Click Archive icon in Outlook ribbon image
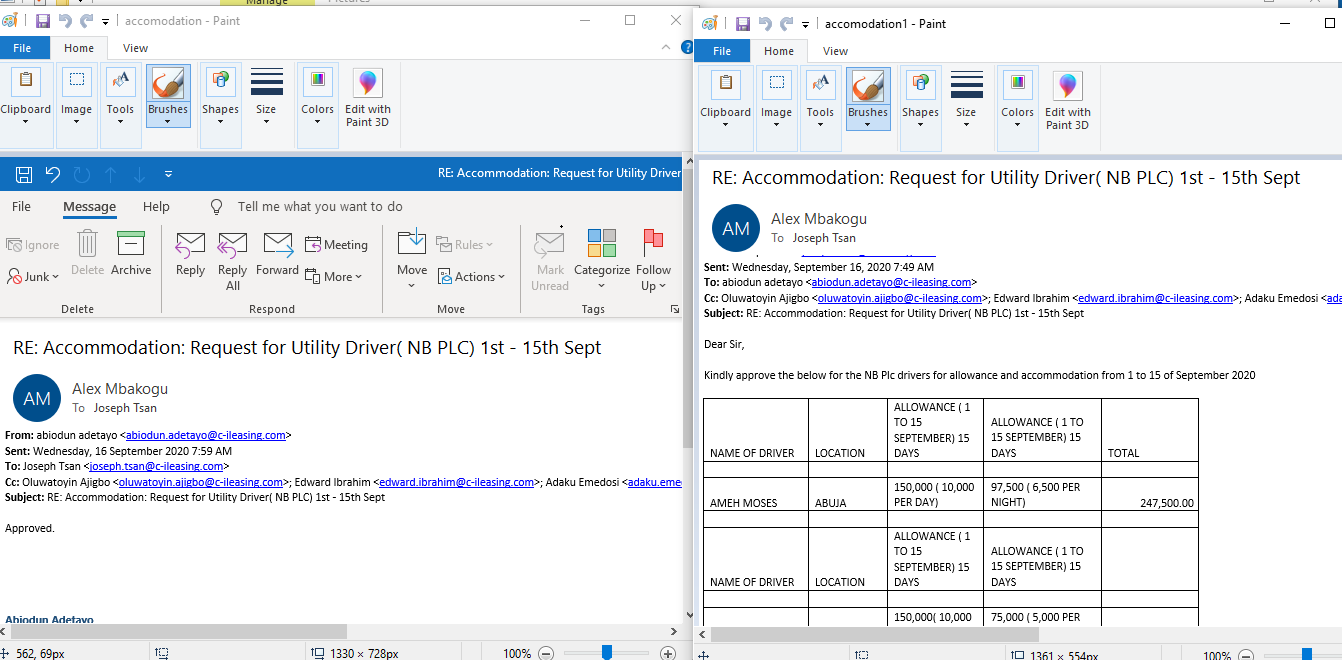Screen dimensions: 1342x660 (x=131, y=254)
